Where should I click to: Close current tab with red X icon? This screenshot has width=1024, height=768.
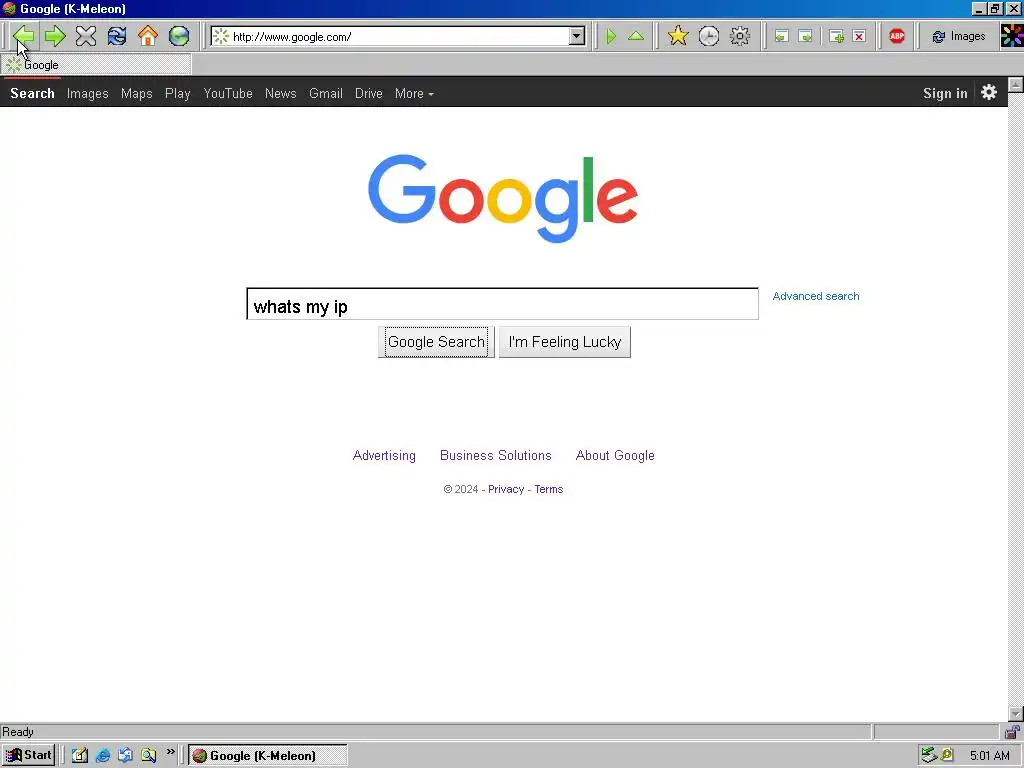pyautogui.click(x=859, y=37)
